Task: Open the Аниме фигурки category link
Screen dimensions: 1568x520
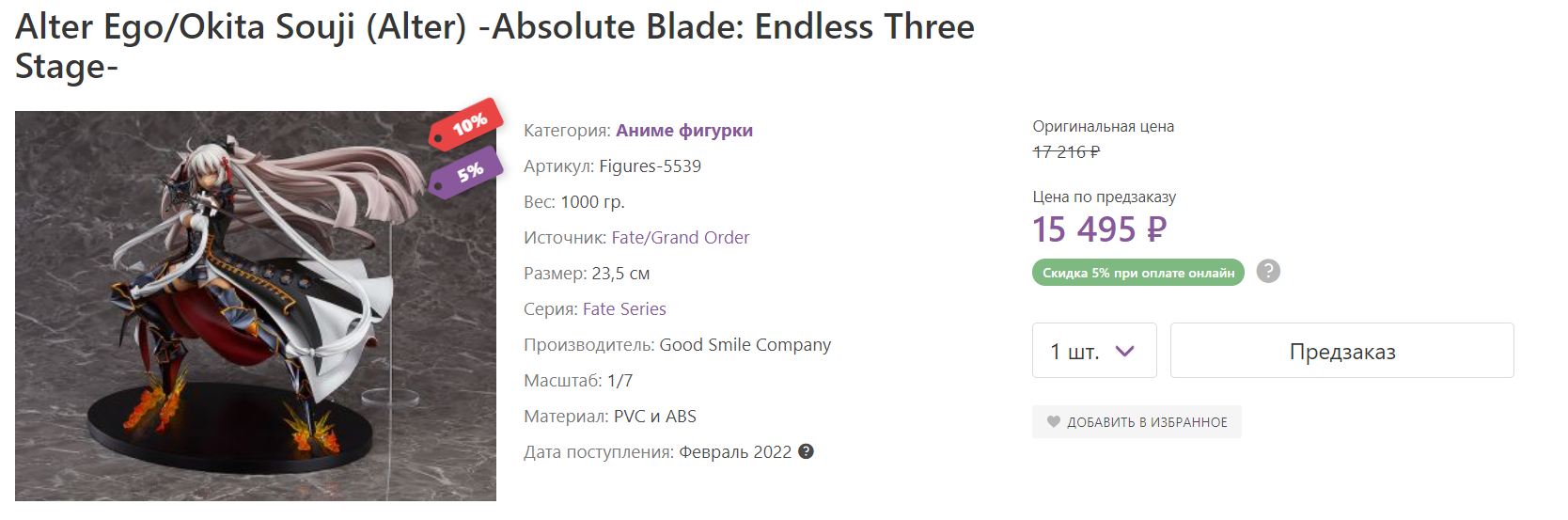Action: pyautogui.click(x=683, y=131)
